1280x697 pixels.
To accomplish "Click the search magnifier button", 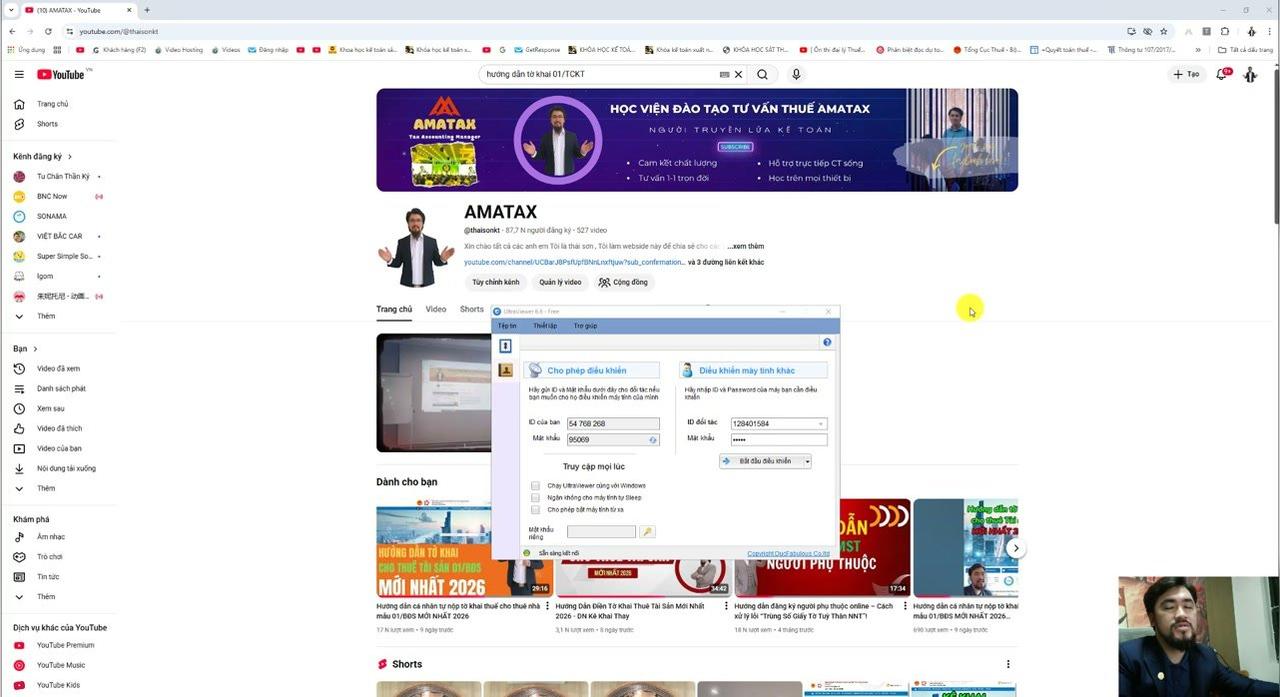I will tap(763, 74).
